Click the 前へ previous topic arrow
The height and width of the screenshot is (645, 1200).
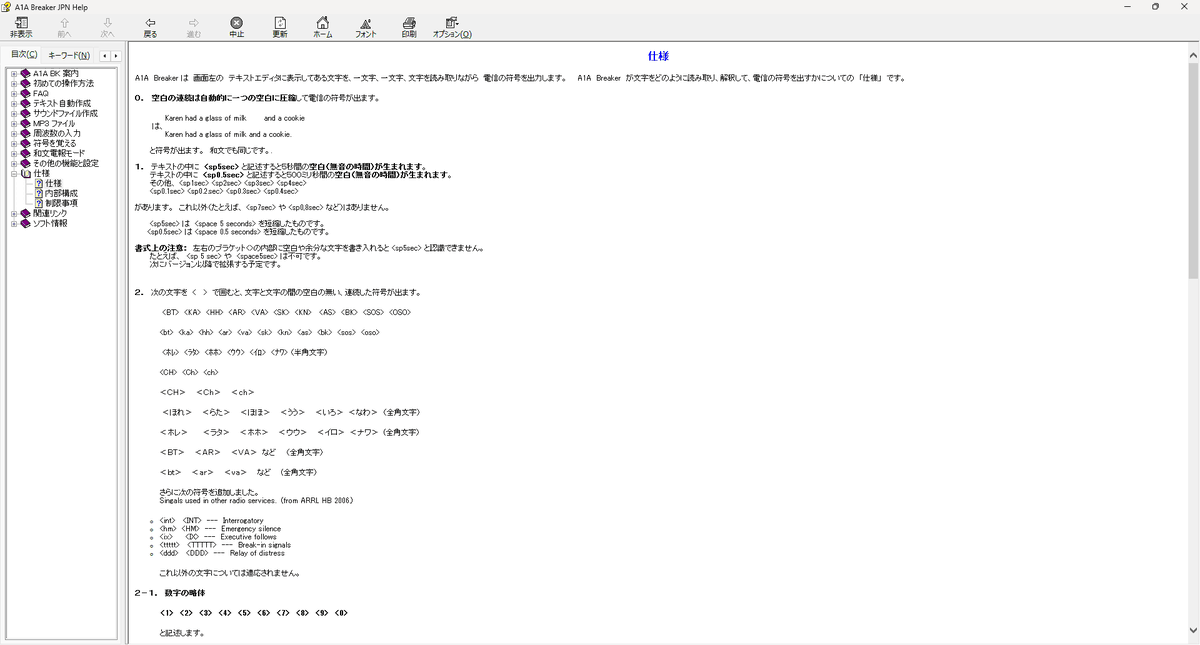(x=64, y=27)
